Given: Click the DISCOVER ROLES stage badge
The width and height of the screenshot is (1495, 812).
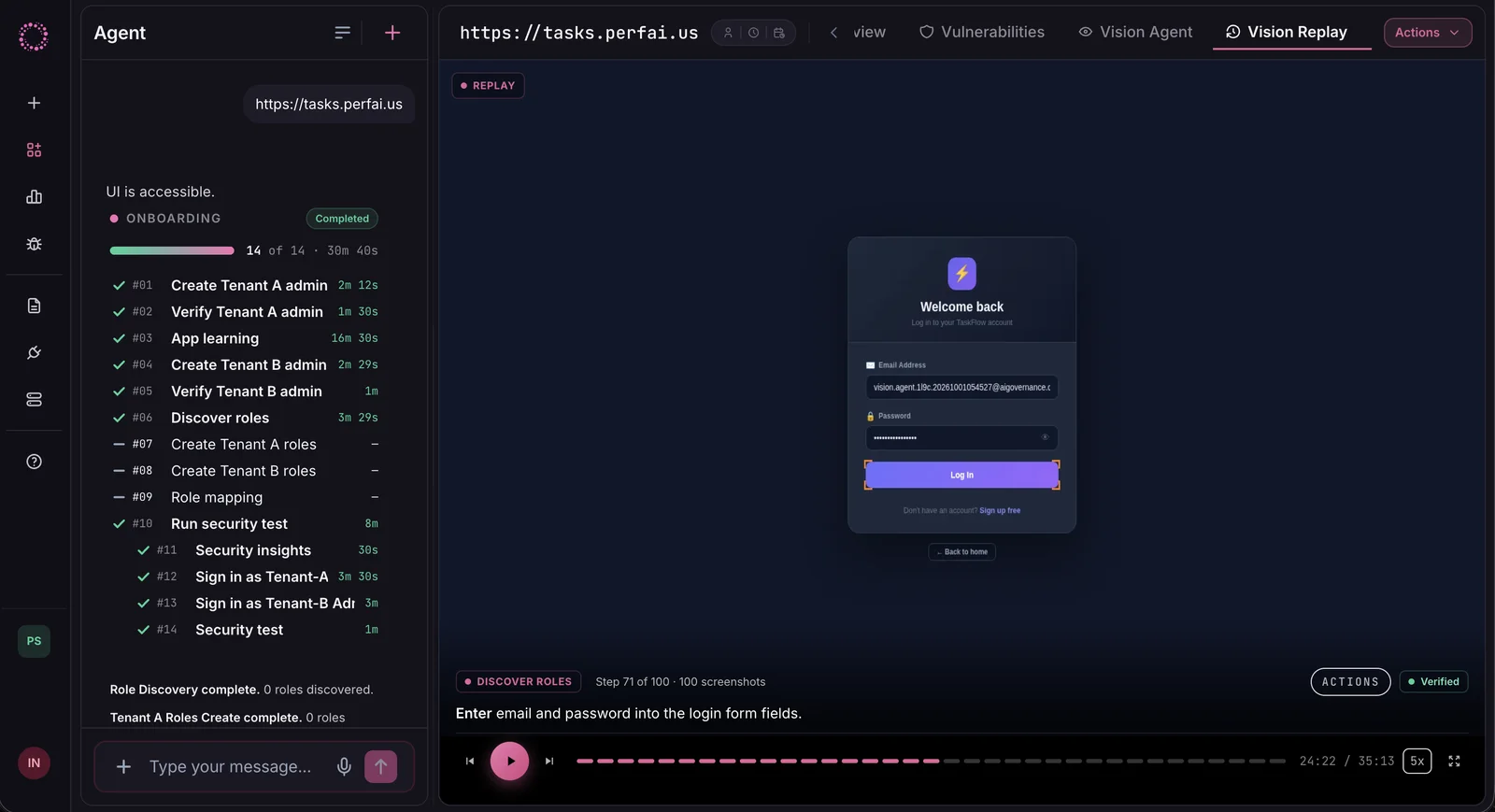Looking at the screenshot, I should pyautogui.click(x=519, y=682).
